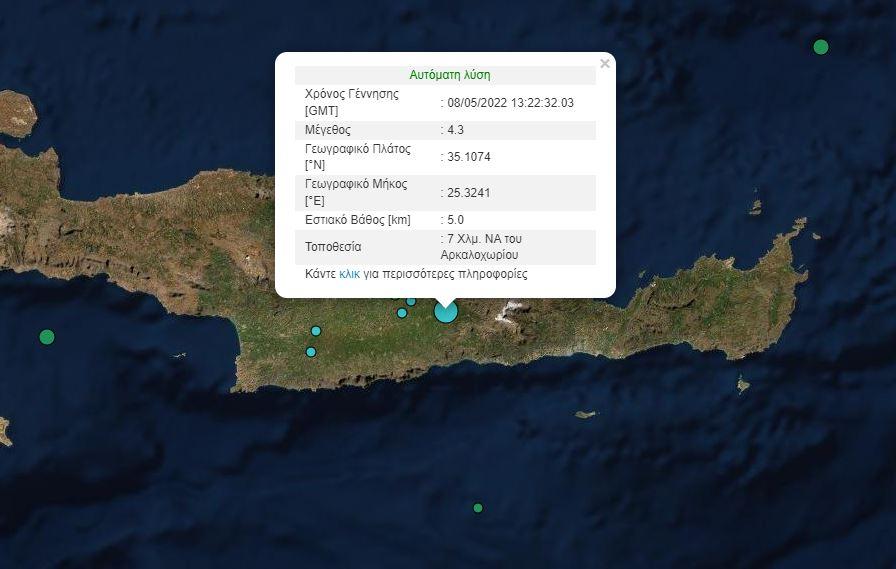This screenshot has width=896, height=569.
Task: Click the large cyan epicenter marker
Action: click(x=445, y=312)
